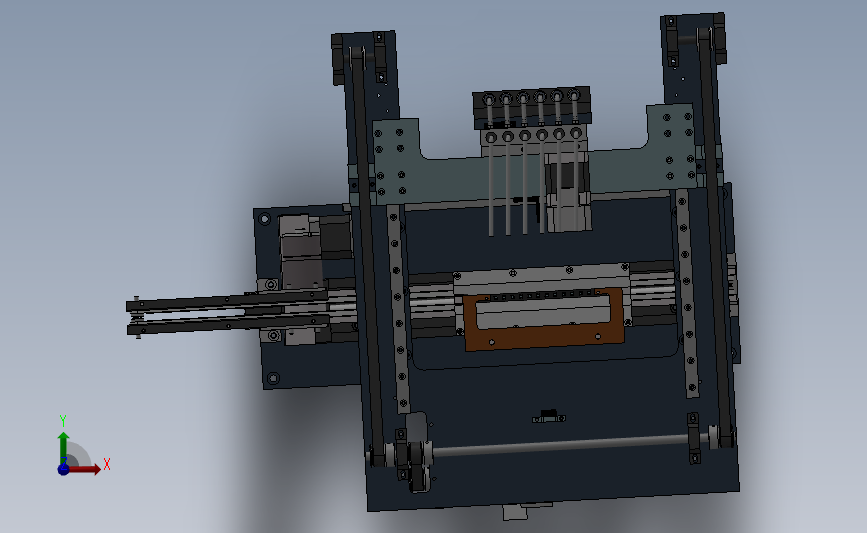Click the red X axis arrow of the triad
The image size is (867, 533).
84,469
